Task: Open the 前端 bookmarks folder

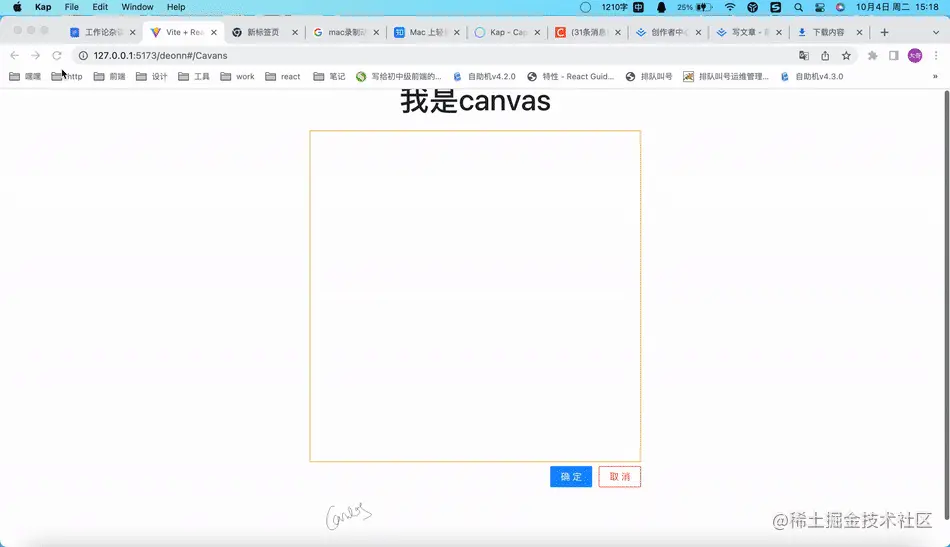Action: click(x=110, y=76)
